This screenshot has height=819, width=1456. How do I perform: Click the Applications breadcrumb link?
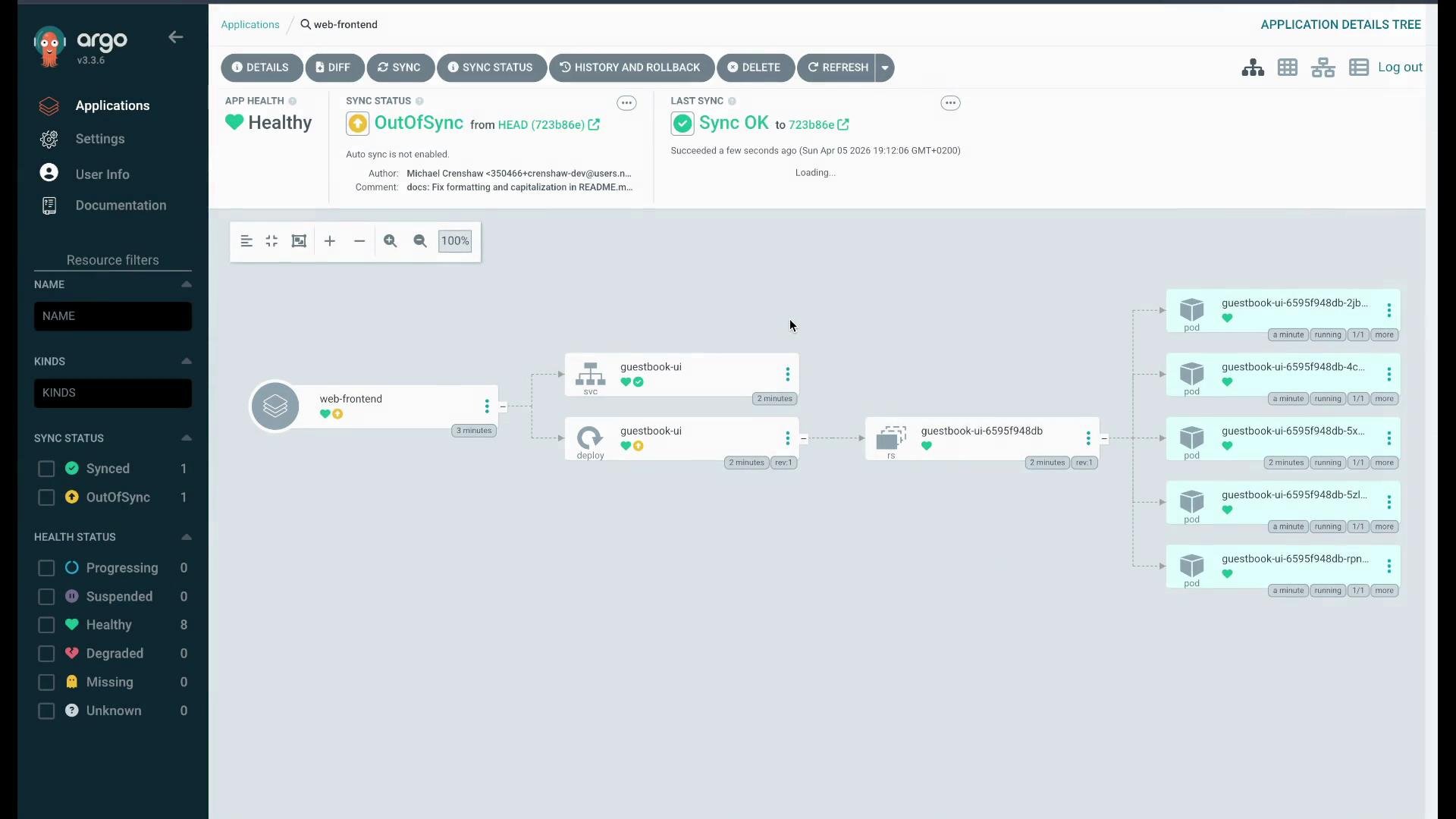click(x=250, y=24)
